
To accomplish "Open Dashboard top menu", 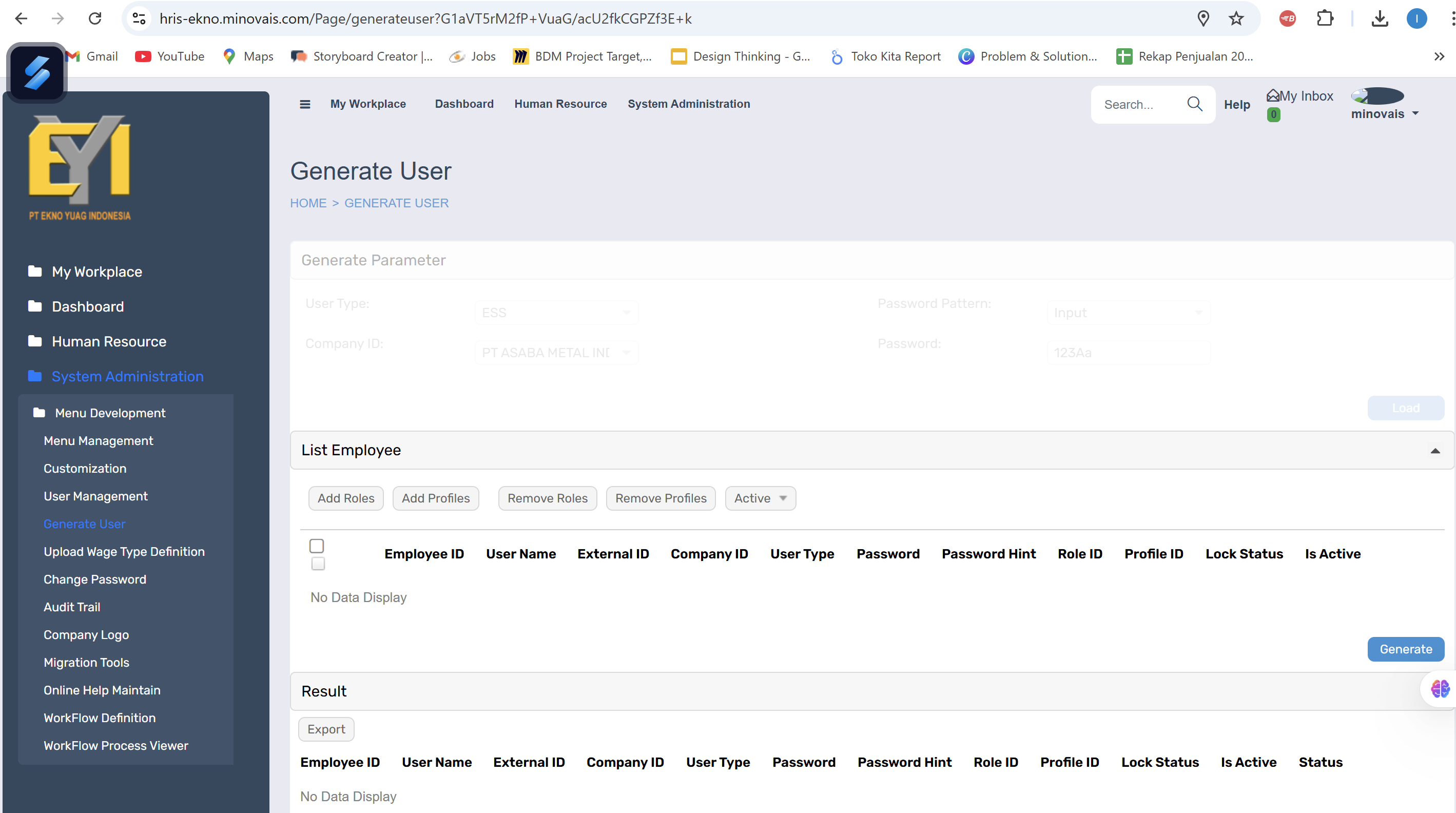I will [x=464, y=104].
